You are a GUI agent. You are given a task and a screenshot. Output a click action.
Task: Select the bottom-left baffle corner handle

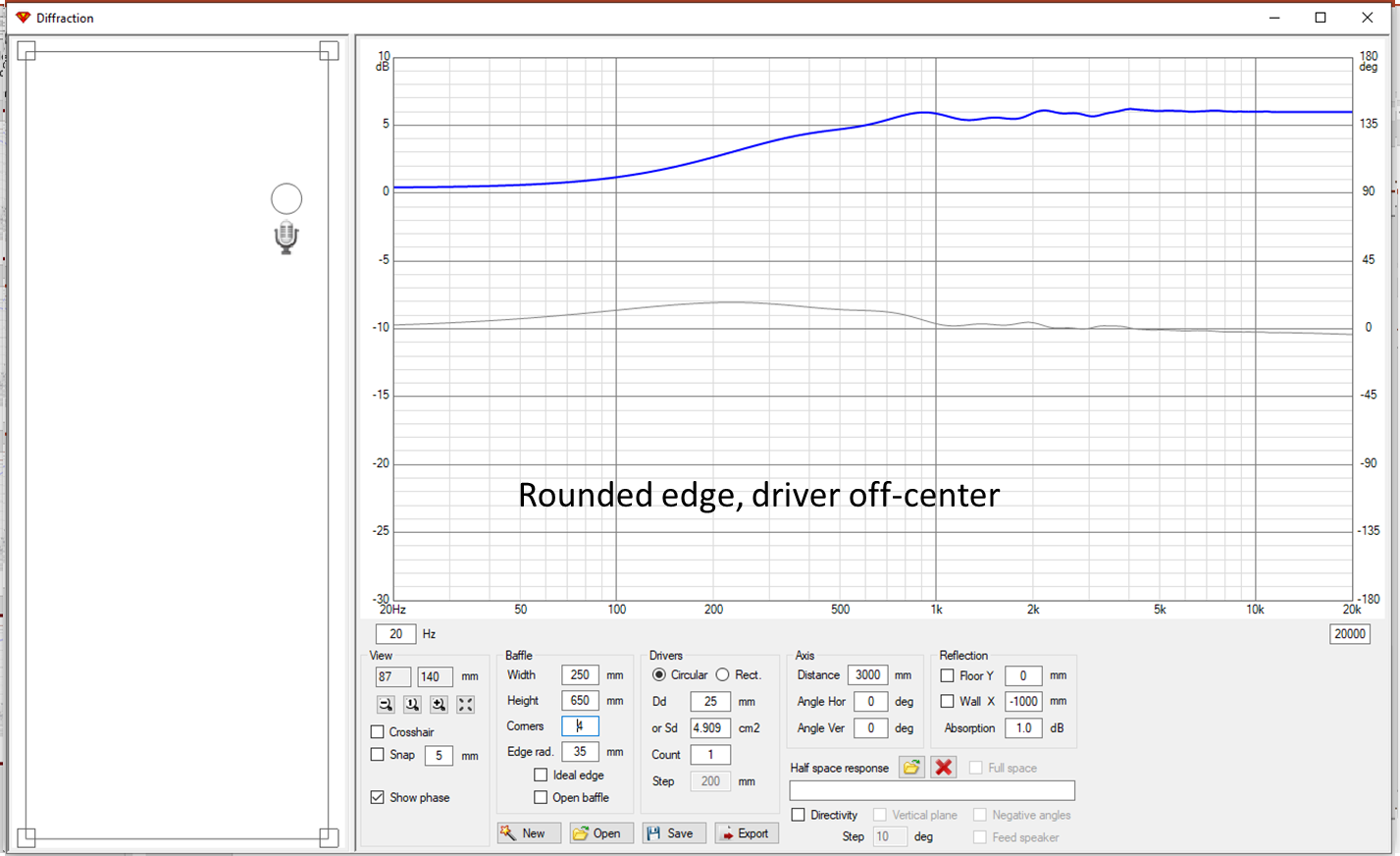(26, 837)
